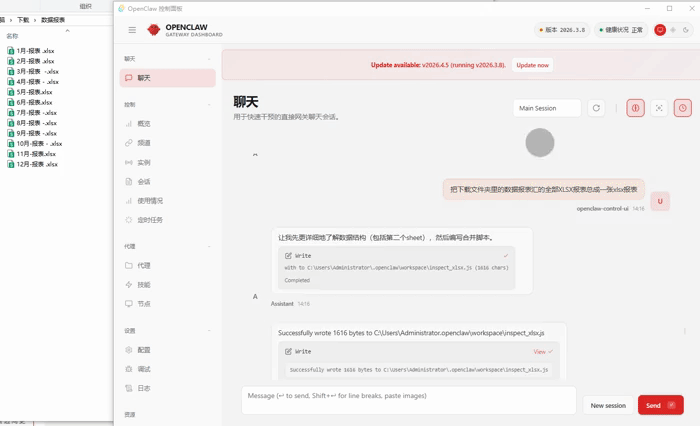Click the lightning icon next to 技能

(x=129, y=285)
